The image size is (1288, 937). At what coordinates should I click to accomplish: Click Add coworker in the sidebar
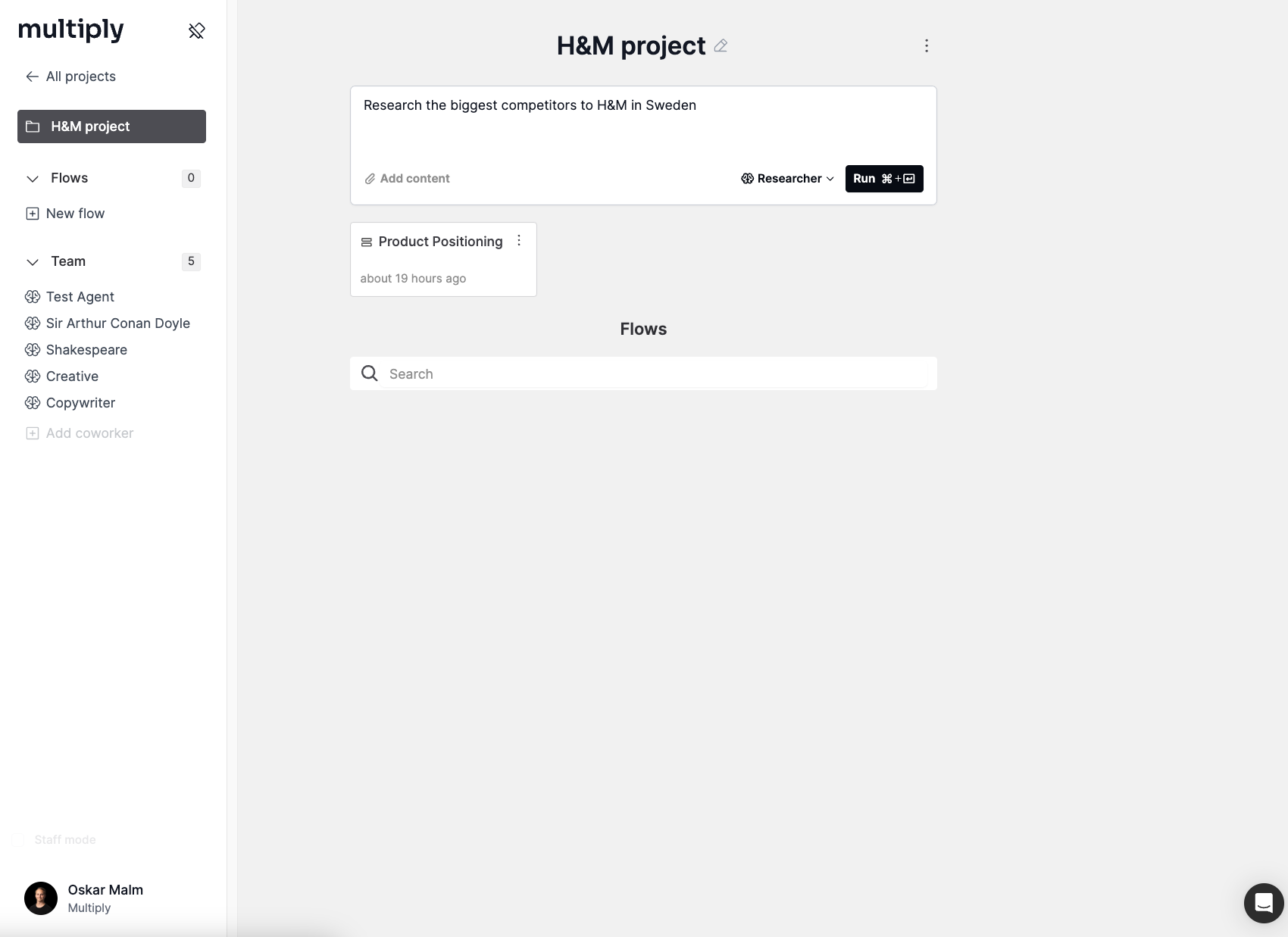(x=89, y=433)
